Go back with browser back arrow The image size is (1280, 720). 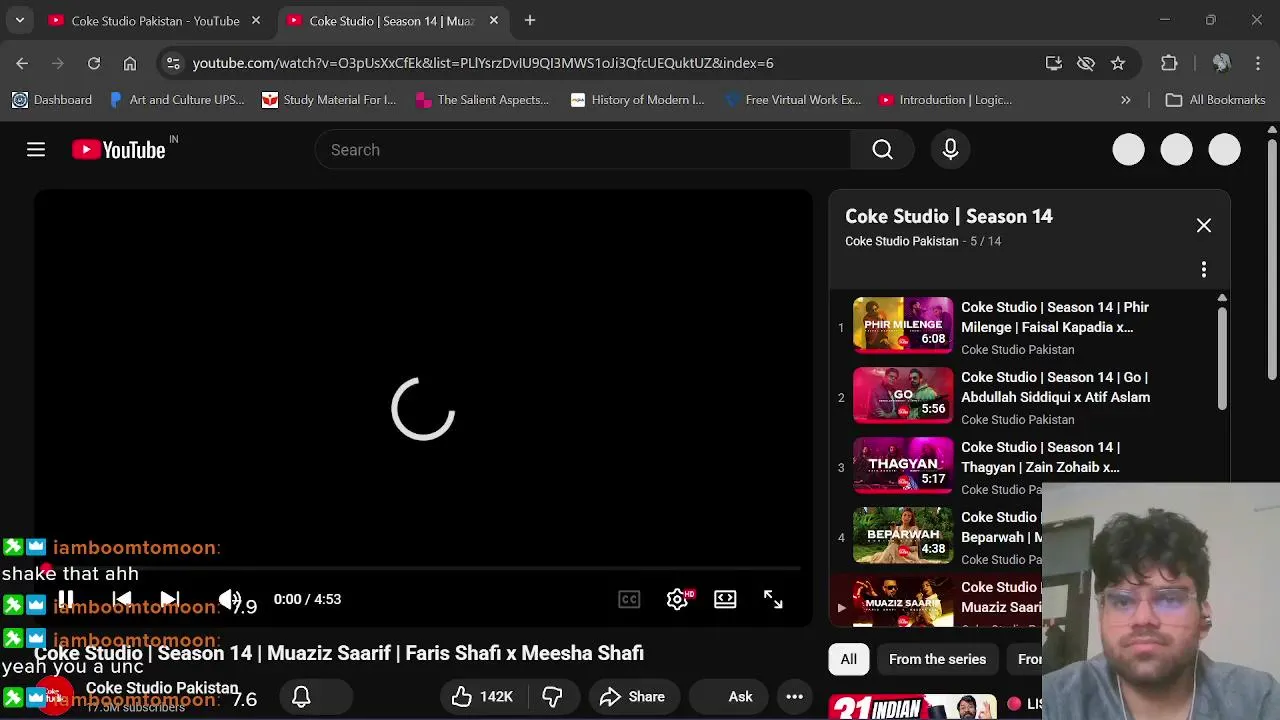pos(22,63)
